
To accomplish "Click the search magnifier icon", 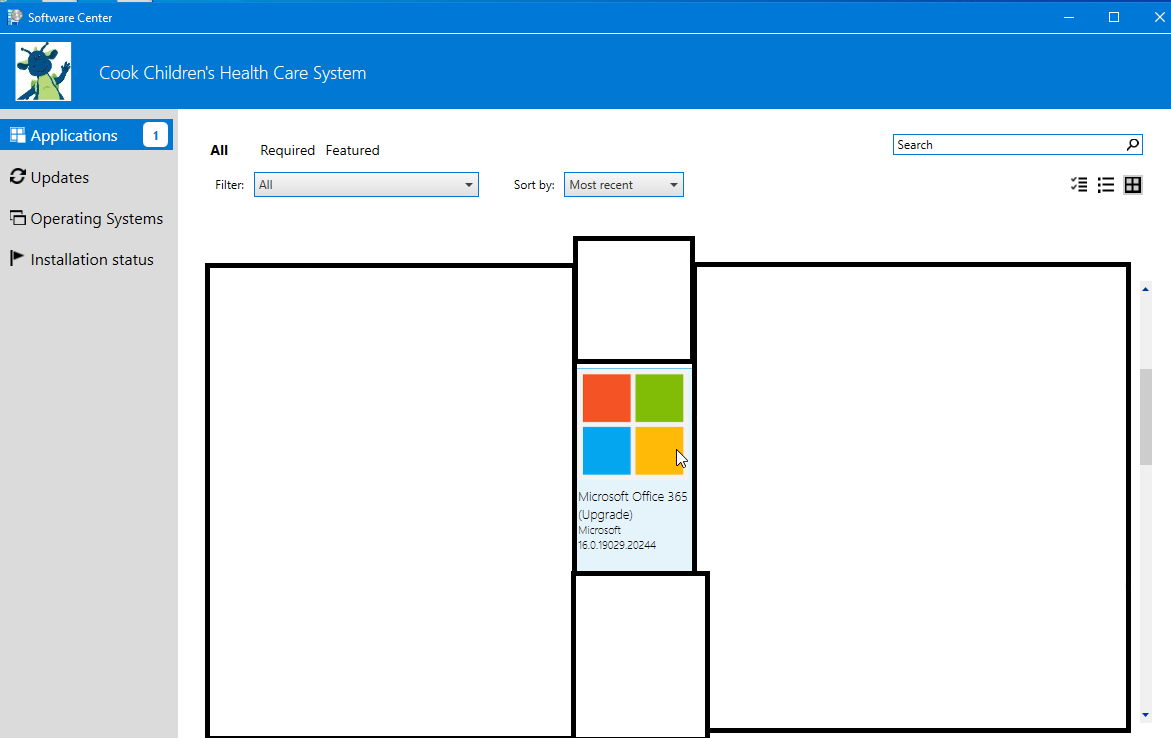I will point(1132,144).
